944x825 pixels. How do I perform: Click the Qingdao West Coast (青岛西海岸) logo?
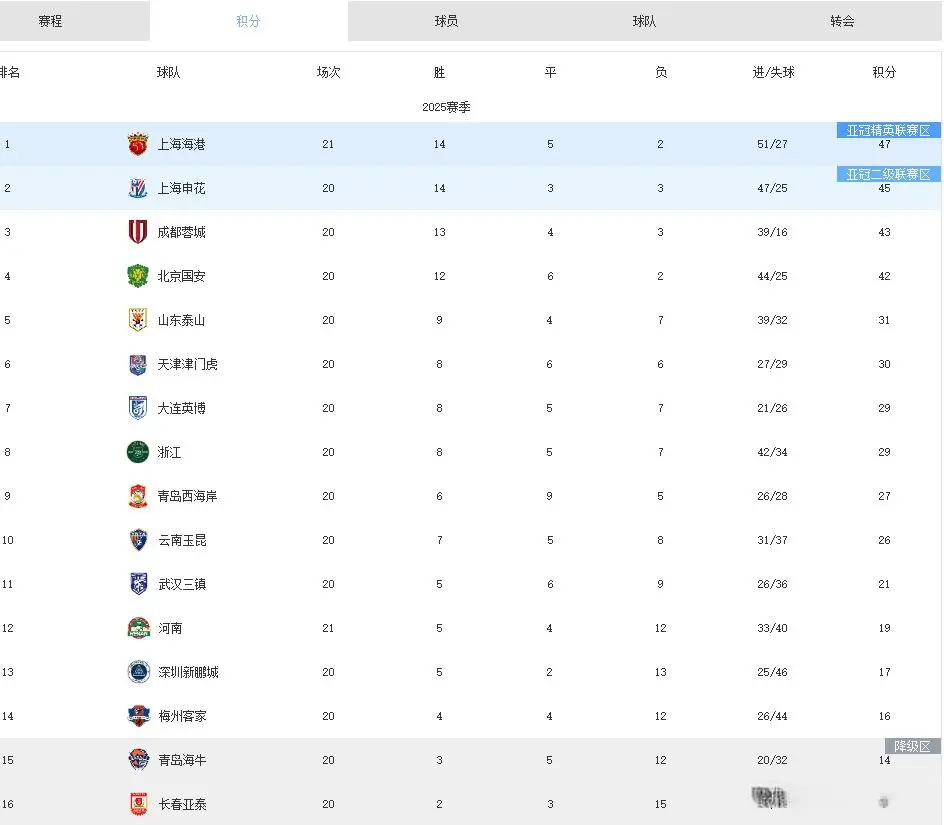138,496
